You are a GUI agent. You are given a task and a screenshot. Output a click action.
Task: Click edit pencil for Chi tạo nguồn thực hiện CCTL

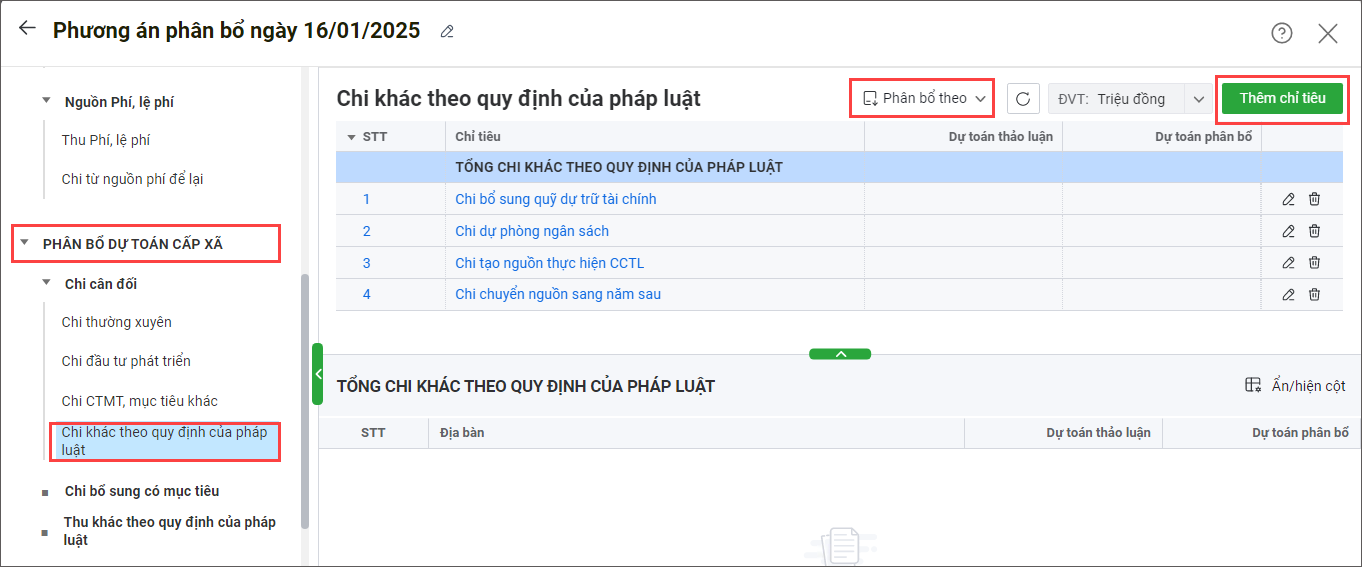[x=1288, y=263]
